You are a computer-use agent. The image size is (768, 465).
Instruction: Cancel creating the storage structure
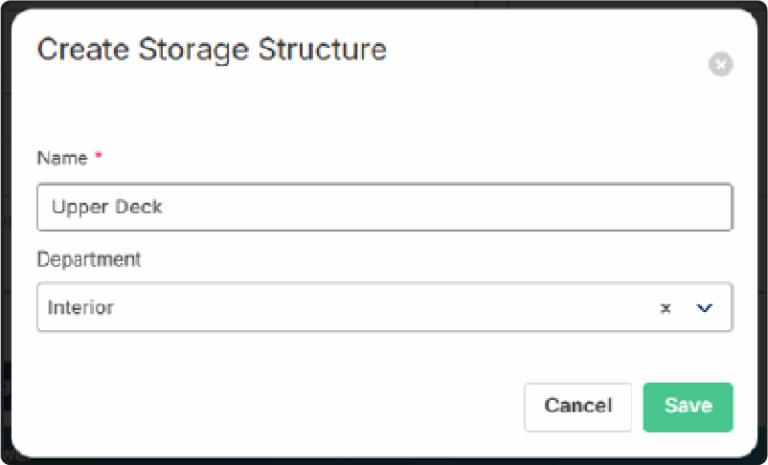pos(578,407)
